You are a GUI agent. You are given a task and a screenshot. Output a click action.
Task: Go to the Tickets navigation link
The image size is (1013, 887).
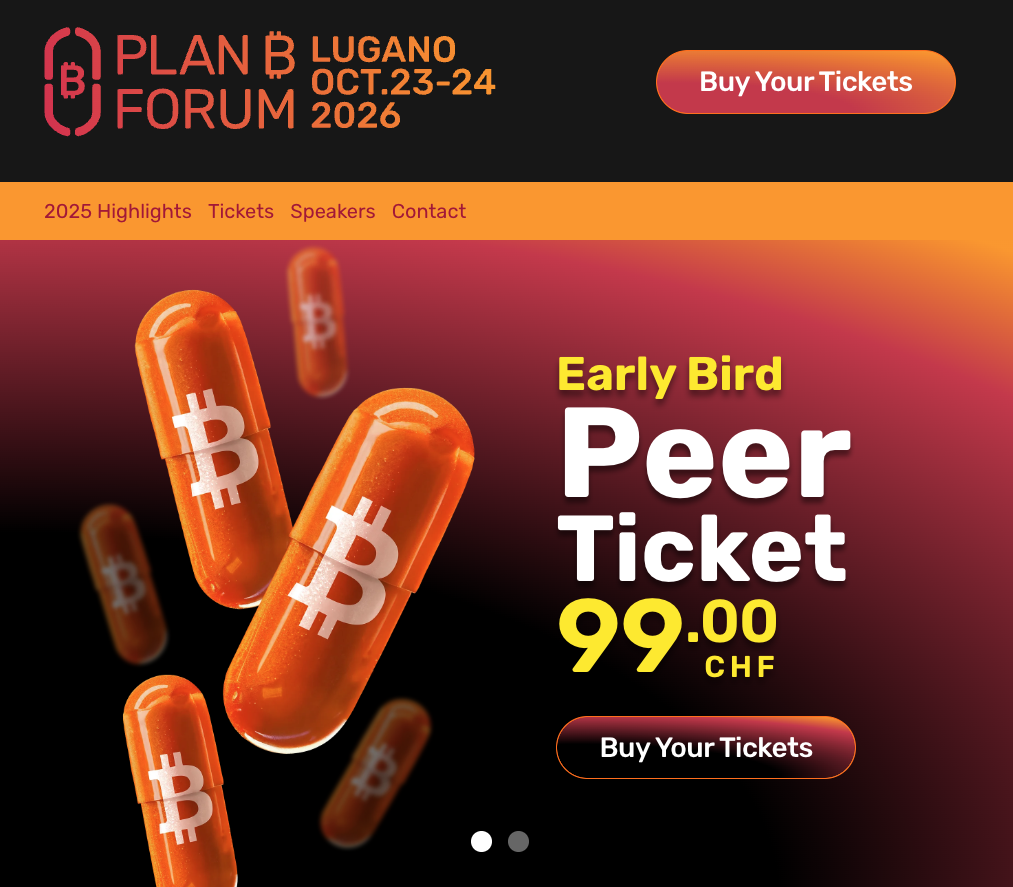coord(241,211)
